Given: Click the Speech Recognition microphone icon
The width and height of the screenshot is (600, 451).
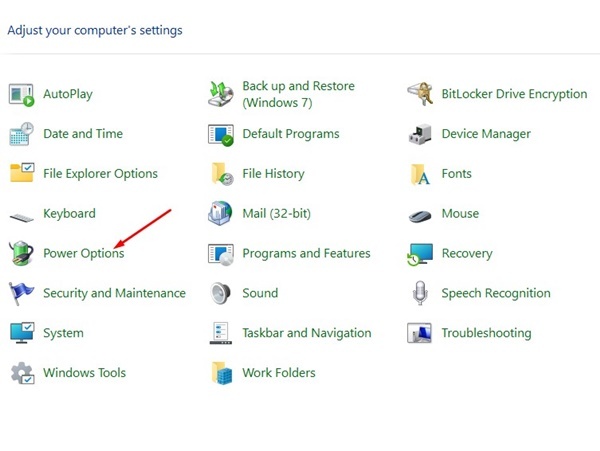Looking at the screenshot, I should tap(420, 293).
